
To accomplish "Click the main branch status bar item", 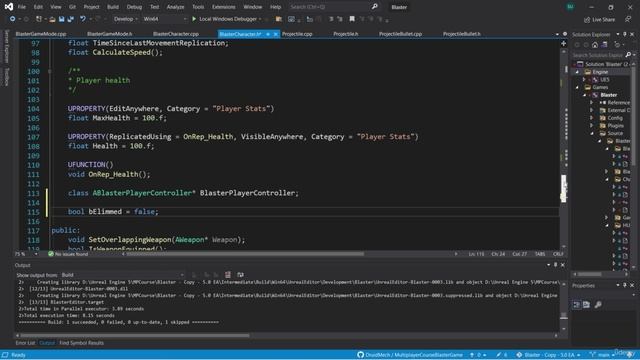I will coord(603,355).
